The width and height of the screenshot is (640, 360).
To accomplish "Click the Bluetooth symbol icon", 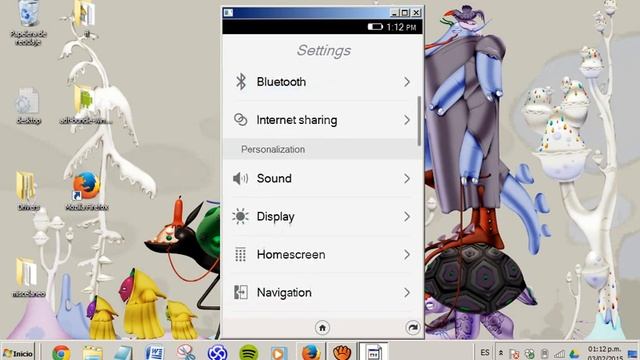I will (241, 82).
